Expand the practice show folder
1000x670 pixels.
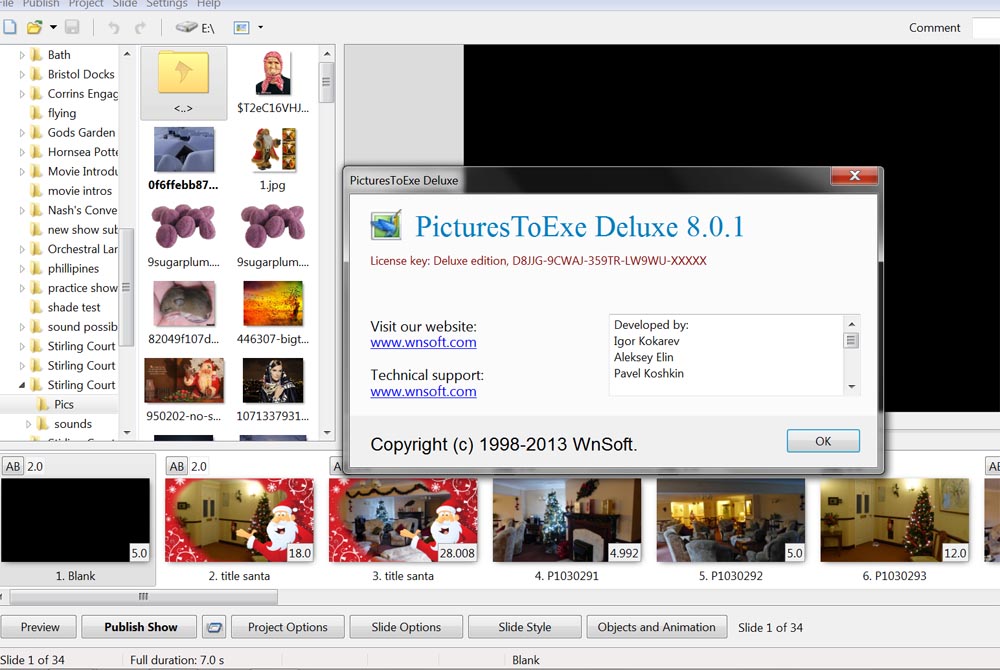tap(22, 288)
